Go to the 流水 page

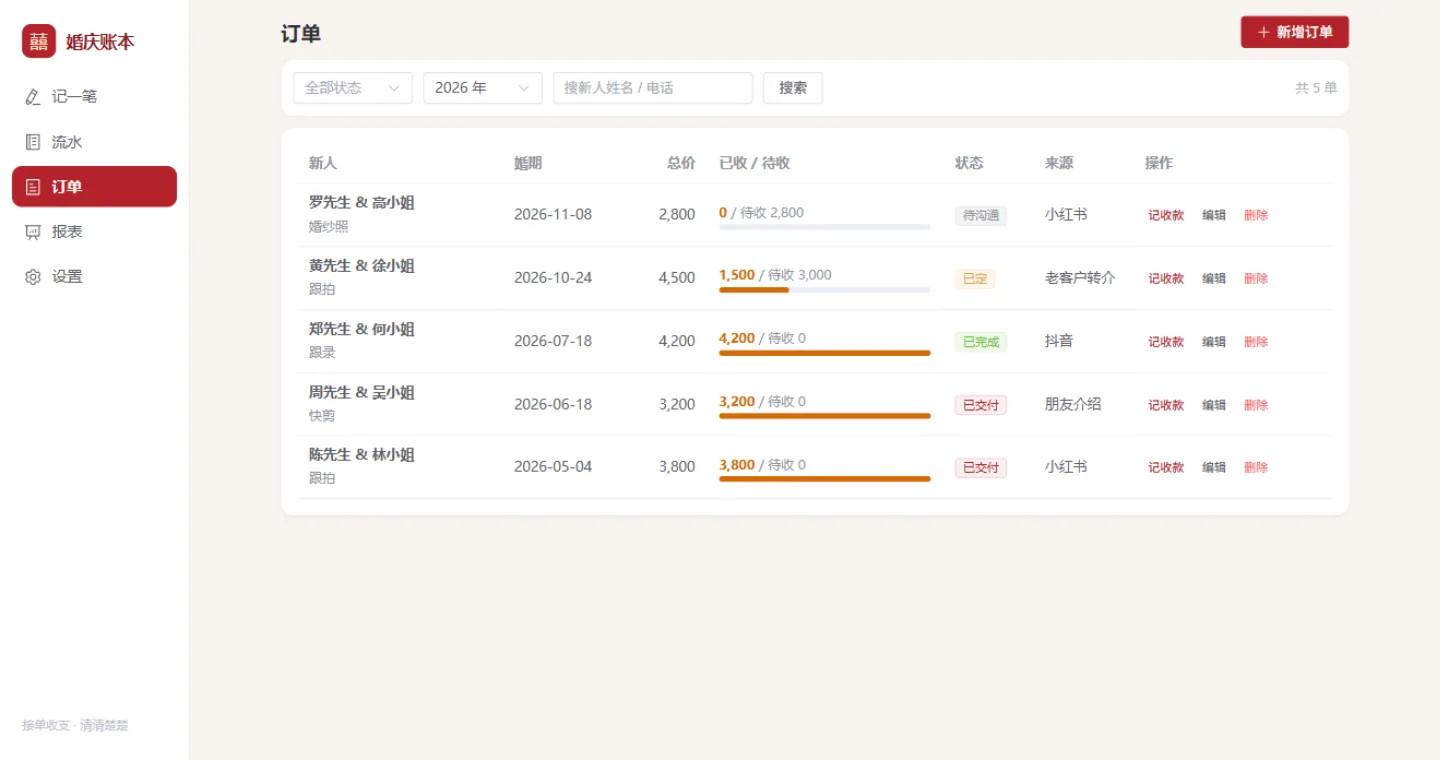tap(94, 142)
